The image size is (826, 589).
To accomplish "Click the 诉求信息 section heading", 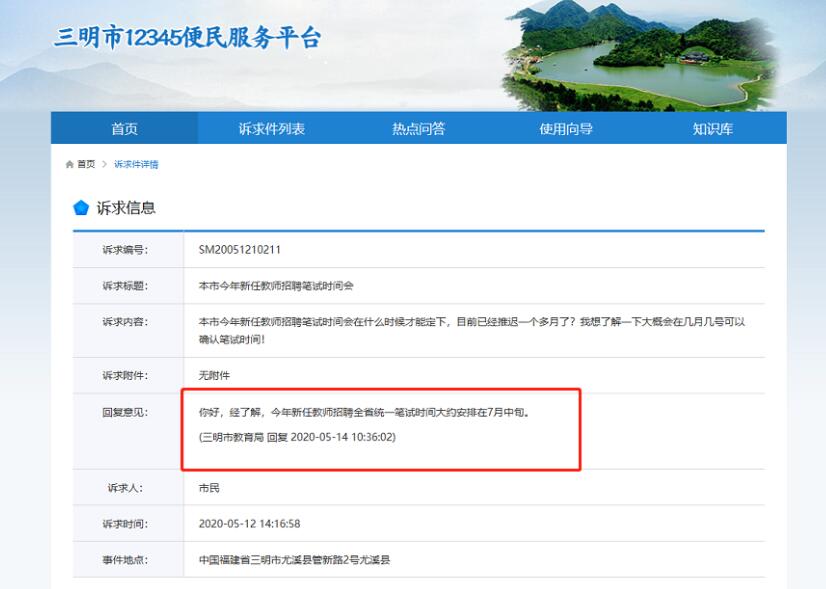I will pos(126,208).
